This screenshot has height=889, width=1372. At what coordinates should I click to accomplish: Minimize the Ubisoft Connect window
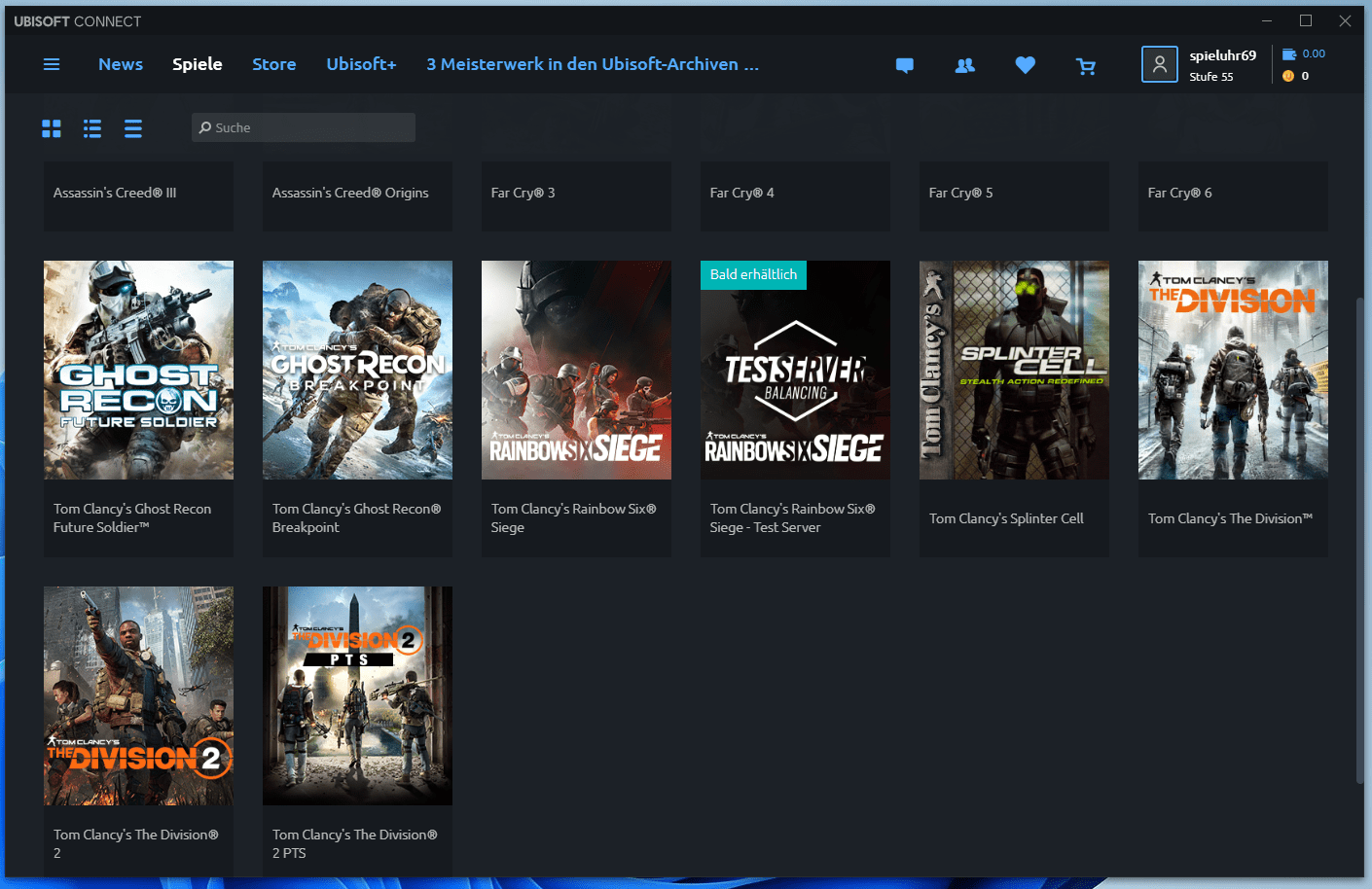(x=1267, y=20)
